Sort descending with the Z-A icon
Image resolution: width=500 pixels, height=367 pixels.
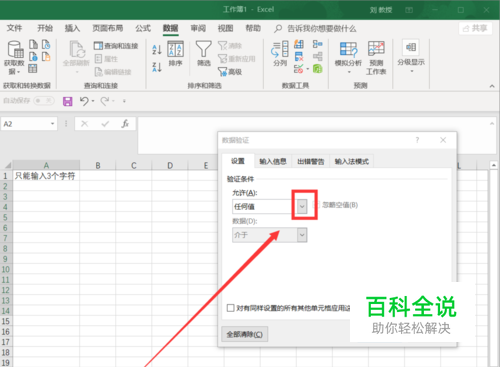(157, 67)
